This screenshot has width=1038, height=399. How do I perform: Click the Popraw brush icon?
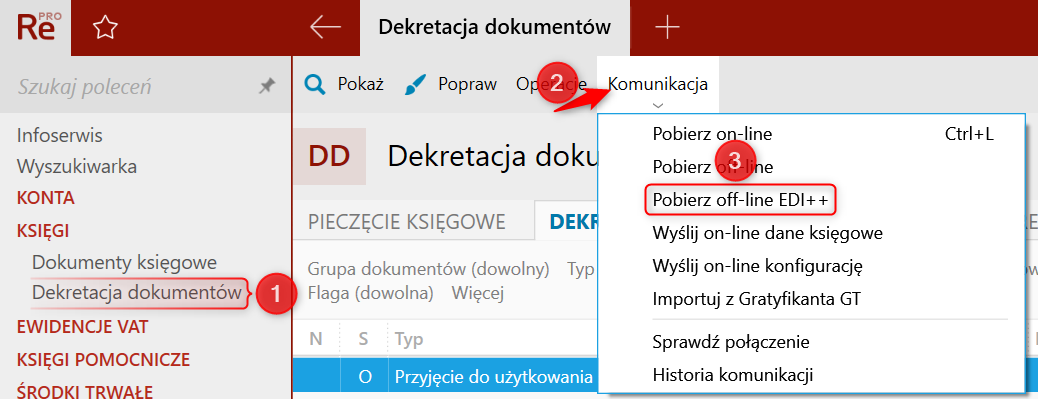click(x=415, y=85)
